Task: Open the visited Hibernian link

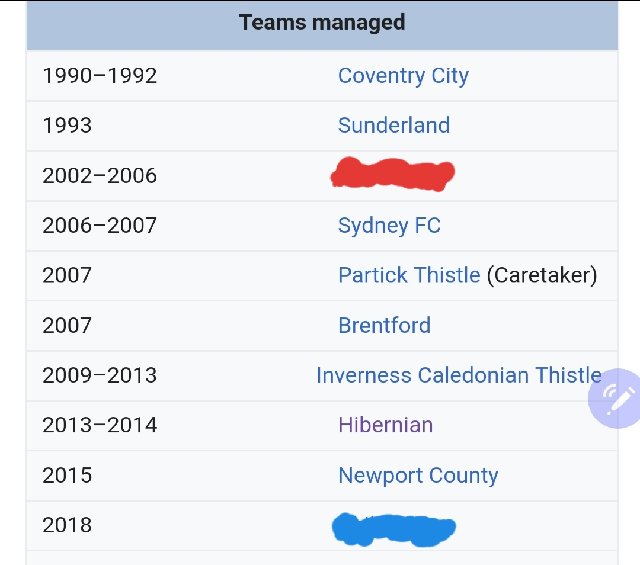Action: (386, 425)
